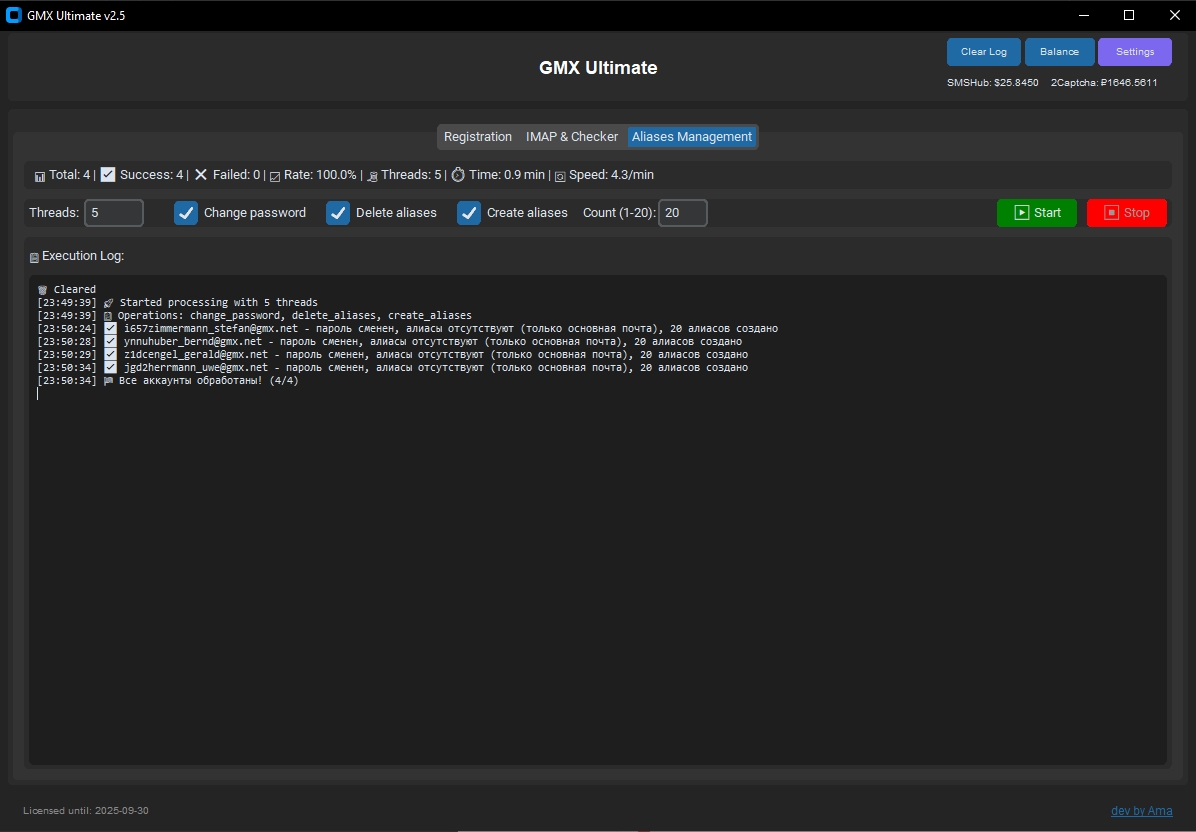Click the Threads icon in stats bar
Image resolution: width=1196 pixels, height=832 pixels.
[x=372, y=176]
